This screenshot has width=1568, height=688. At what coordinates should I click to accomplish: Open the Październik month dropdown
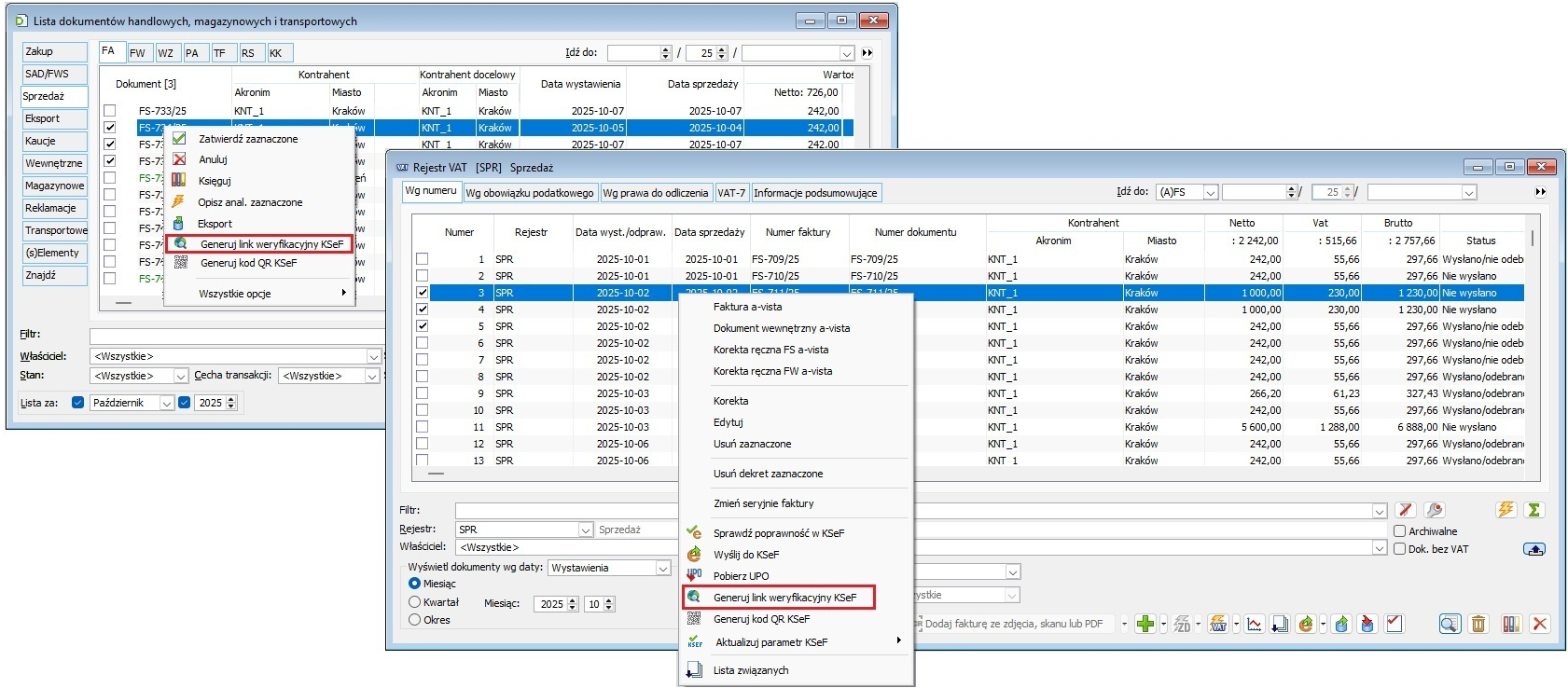167,403
